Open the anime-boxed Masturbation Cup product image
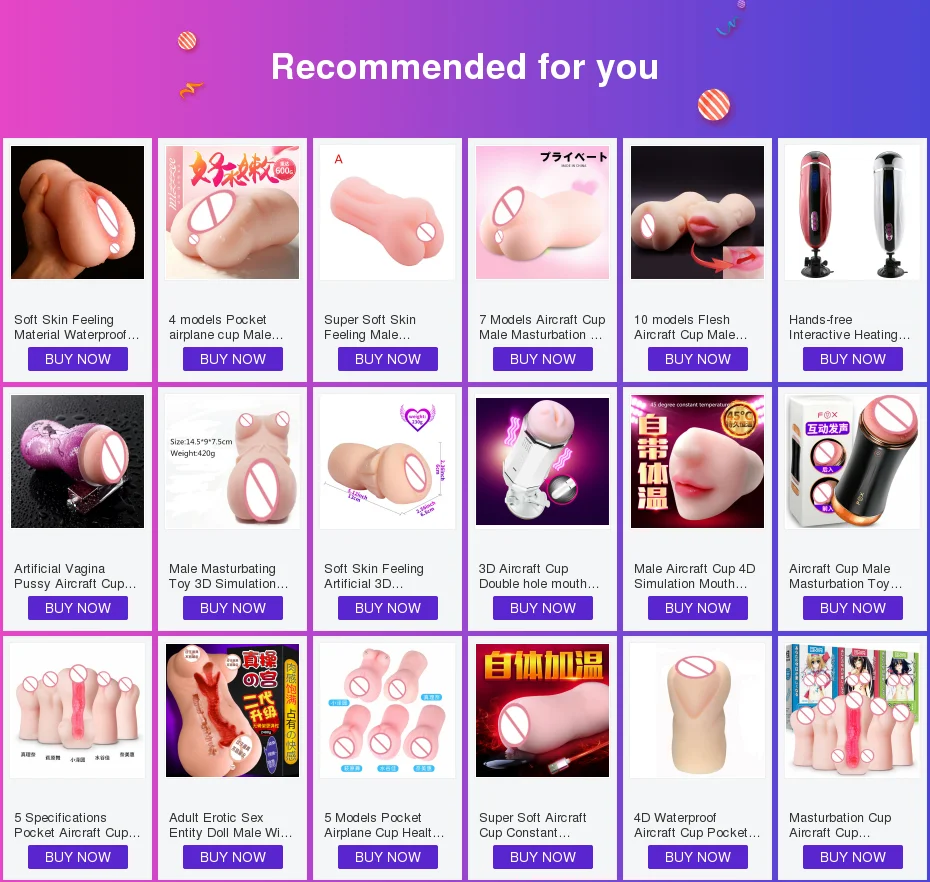930x882 pixels. click(x=852, y=711)
